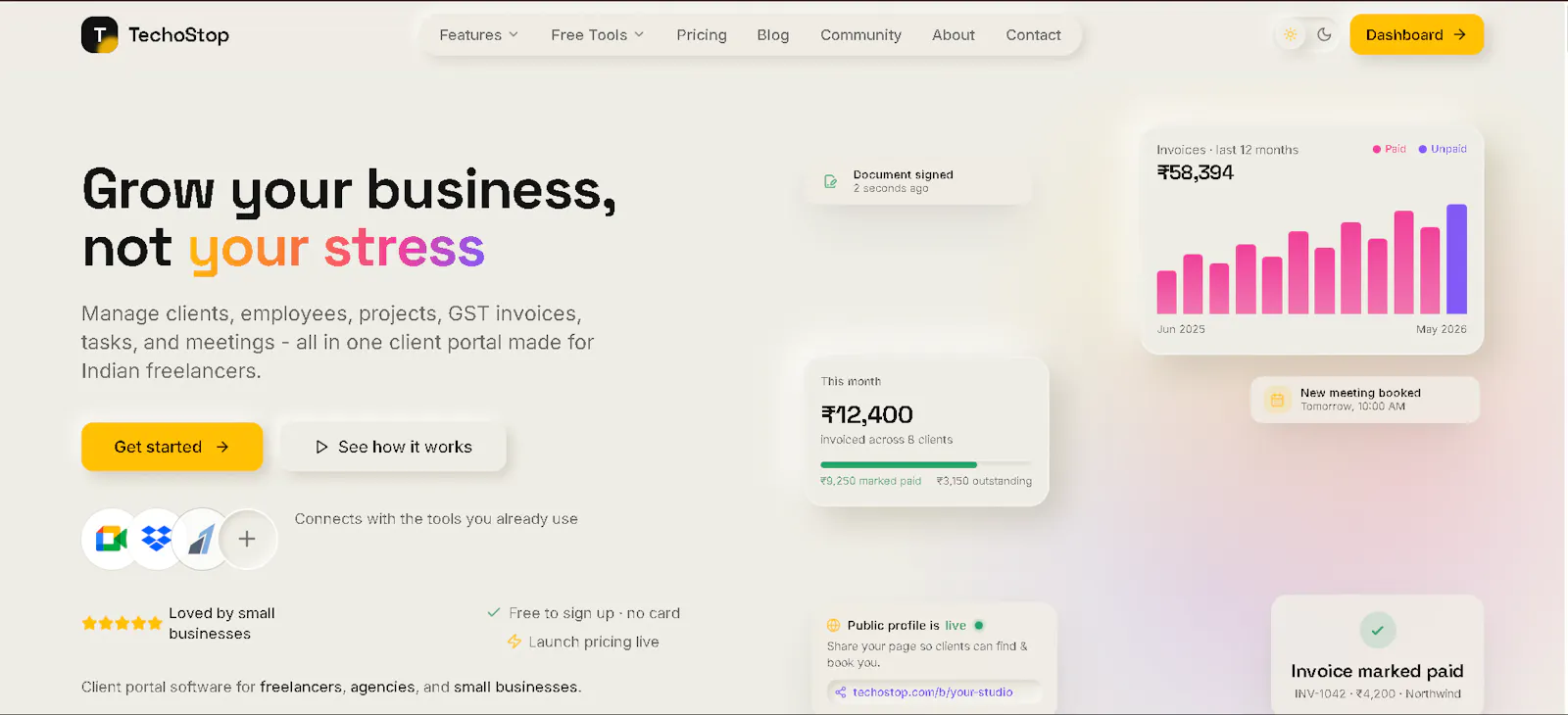Go to the Community menu item

coord(860,35)
